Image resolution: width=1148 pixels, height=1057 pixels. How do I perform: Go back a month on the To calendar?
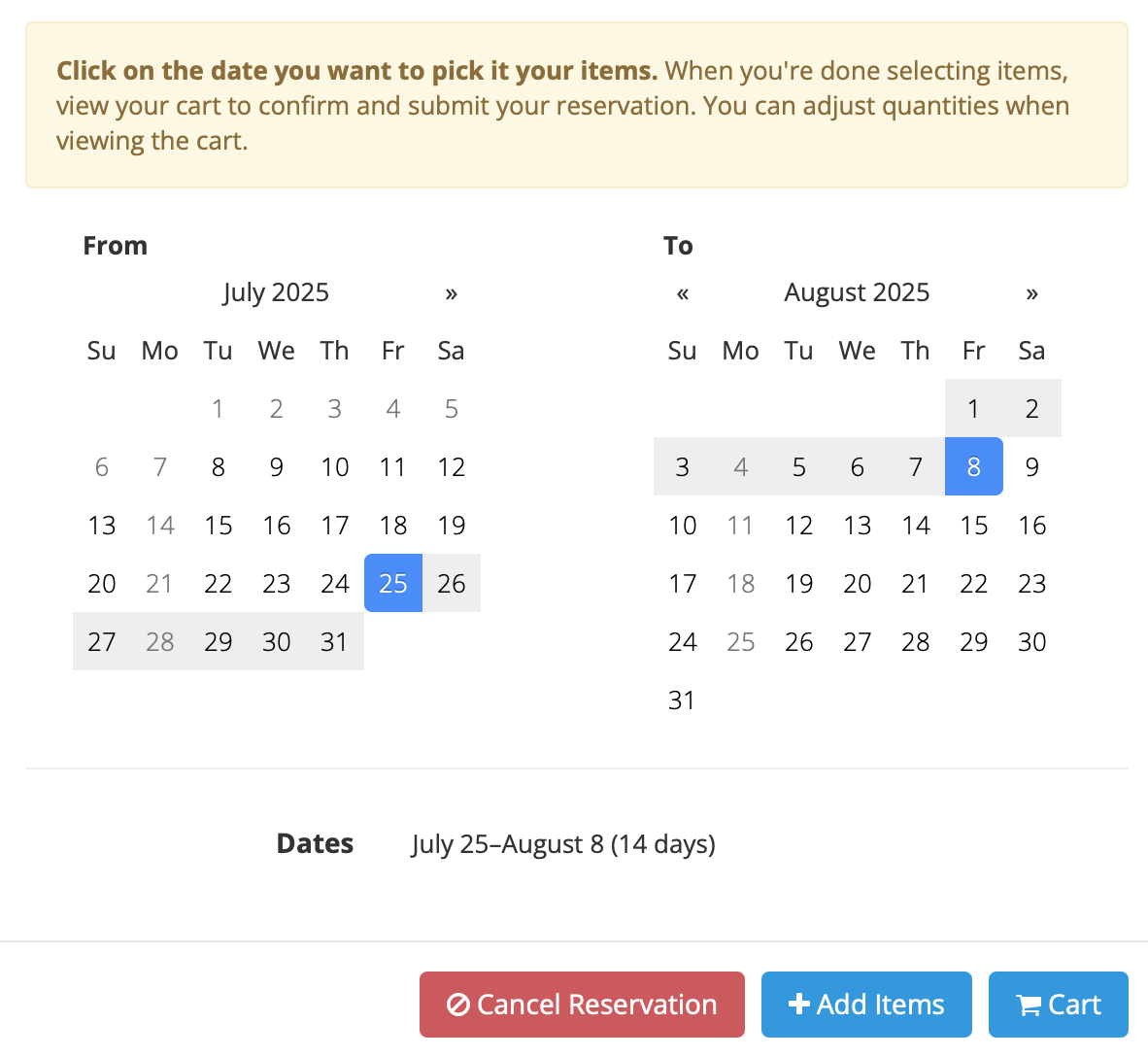coord(682,292)
